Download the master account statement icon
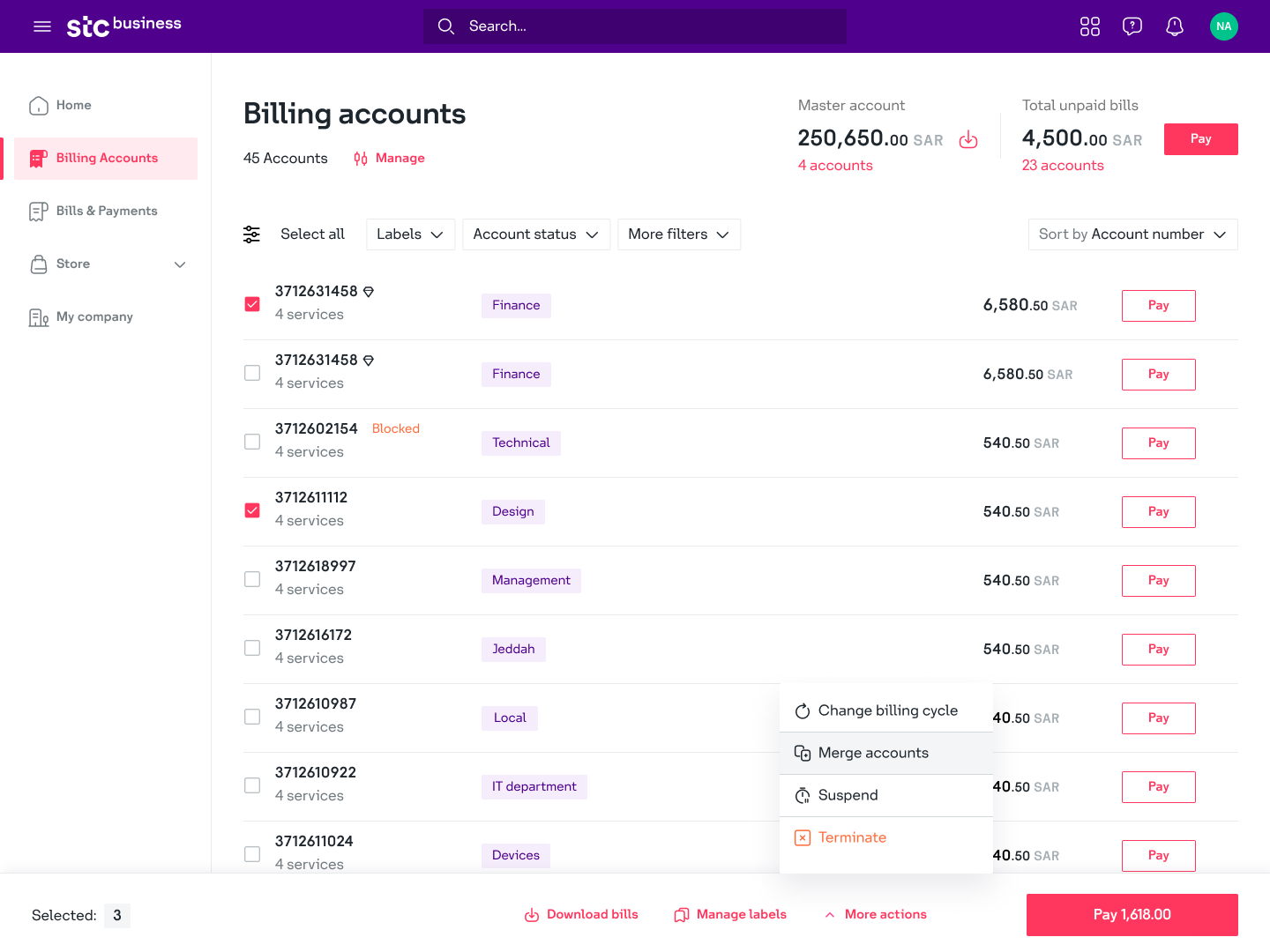Screen dimensions: 1270x952 pos(968,140)
